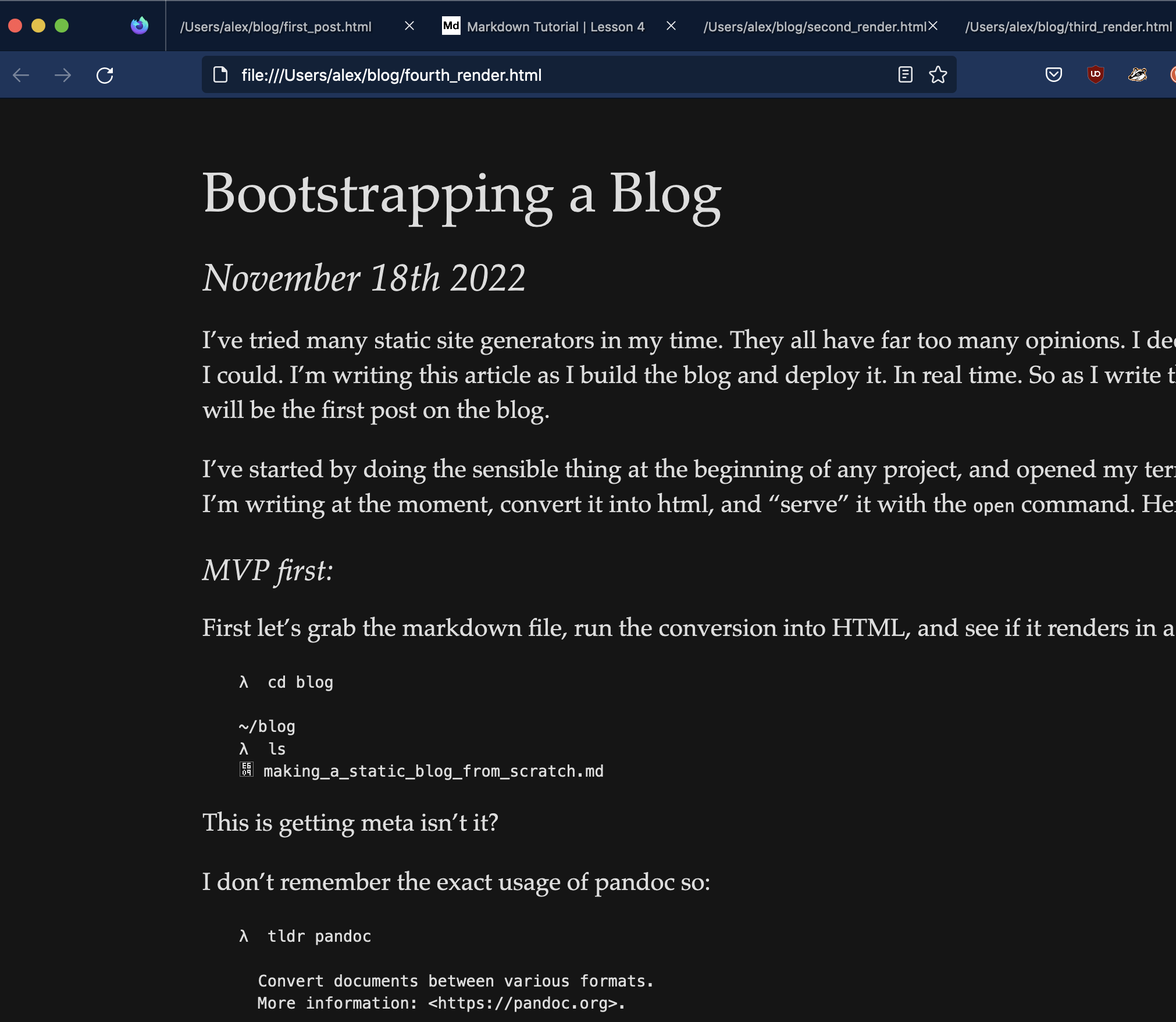1176x1022 pixels.
Task: Click the Md favicon on the Markdown Tutorial tab
Action: (x=451, y=26)
